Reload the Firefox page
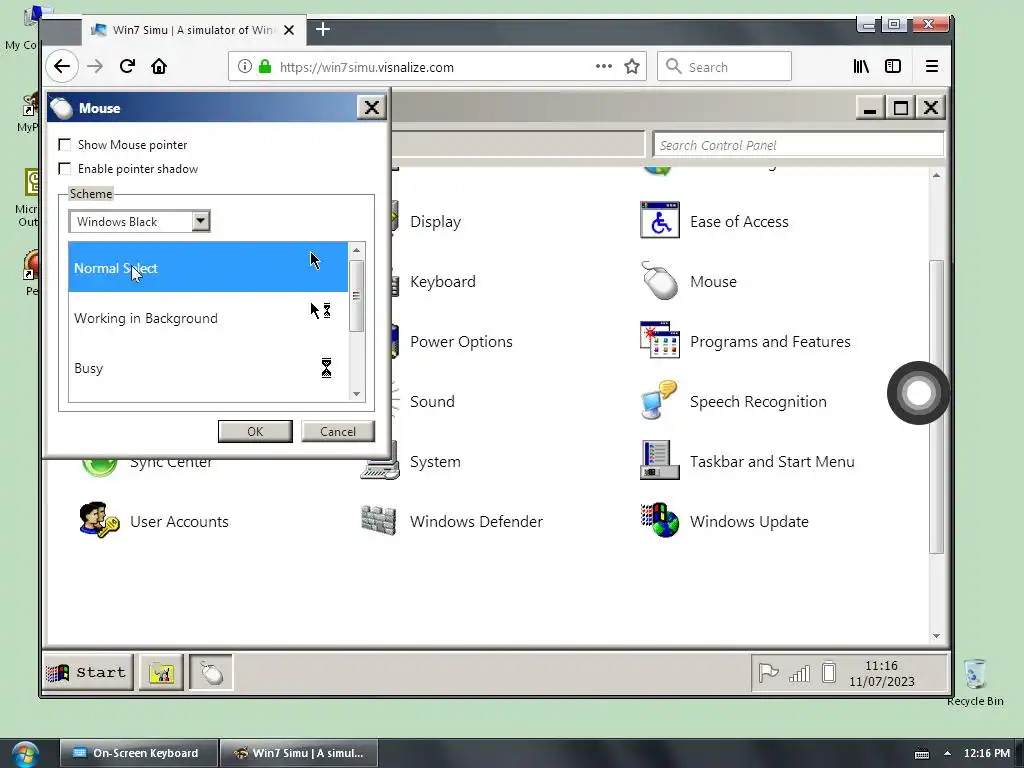The image size is (1024, 768). [x=127, y=66]
